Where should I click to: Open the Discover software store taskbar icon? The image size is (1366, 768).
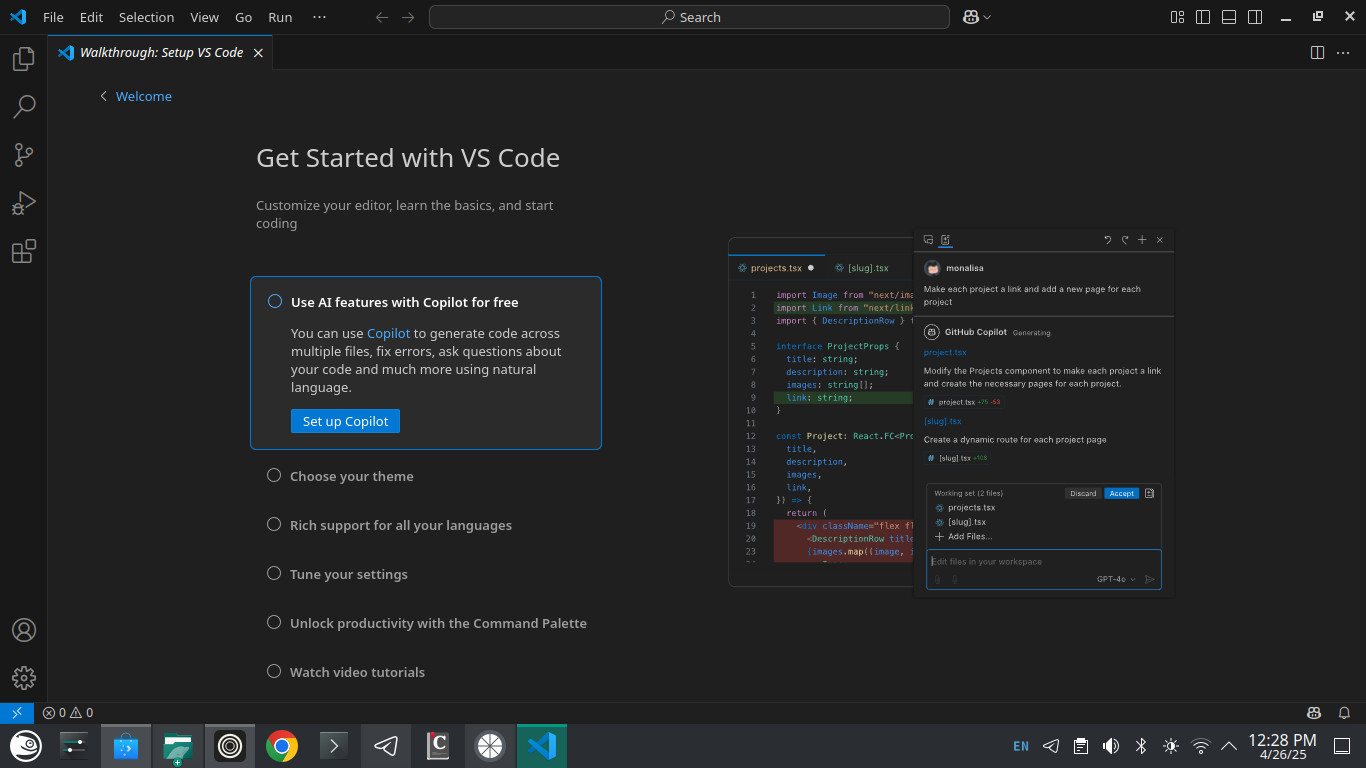click(x=126, y=746)
